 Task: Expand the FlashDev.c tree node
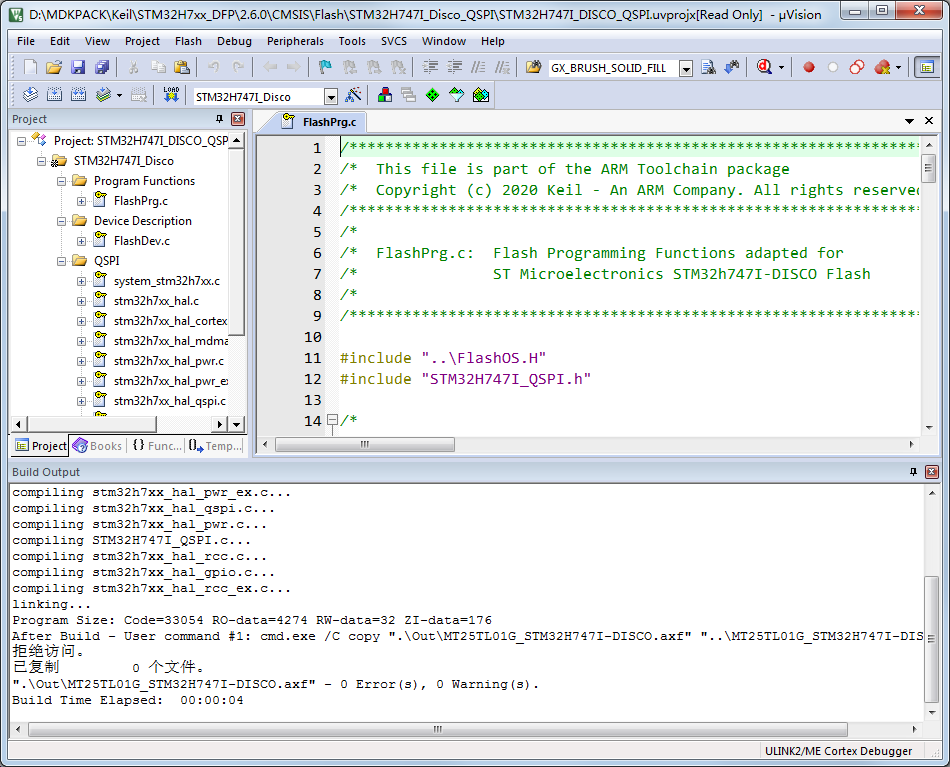point(81,241)
